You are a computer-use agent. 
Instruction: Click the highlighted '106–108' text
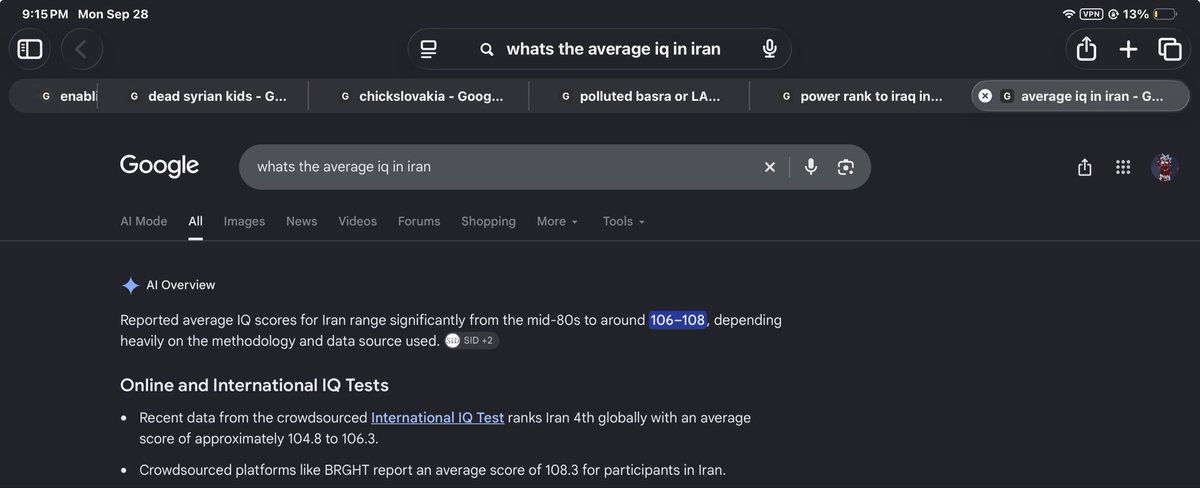coord(677,320)
